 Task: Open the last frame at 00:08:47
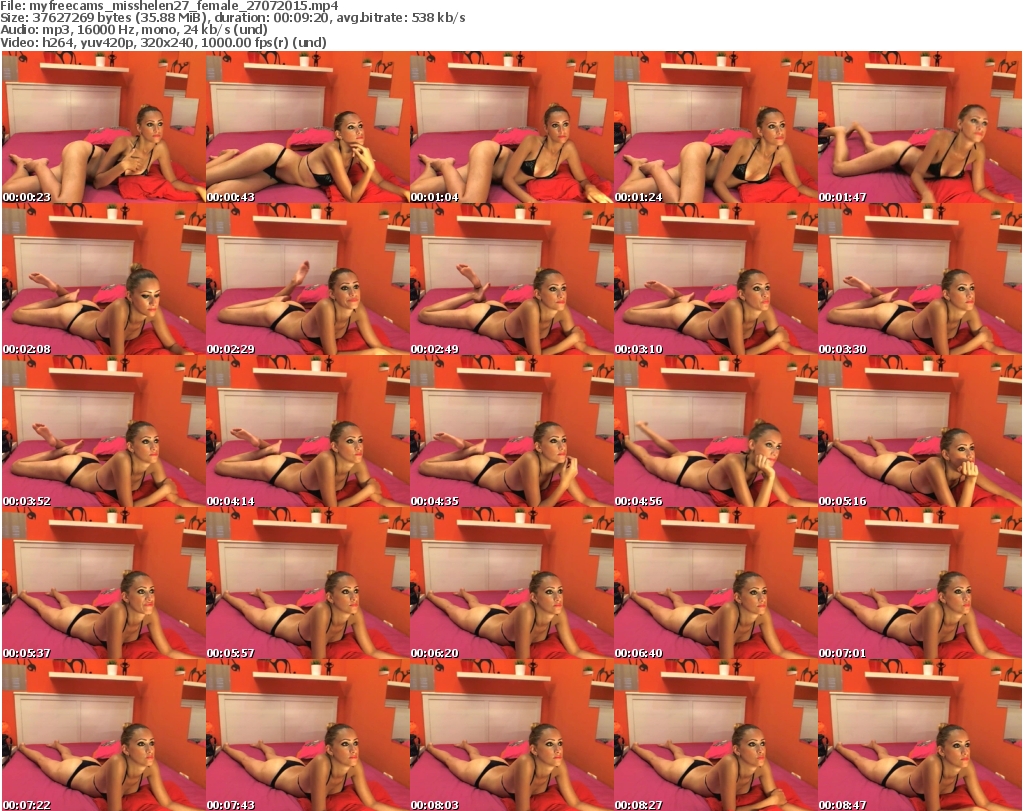pyautogui.click(x=920, y=735)
